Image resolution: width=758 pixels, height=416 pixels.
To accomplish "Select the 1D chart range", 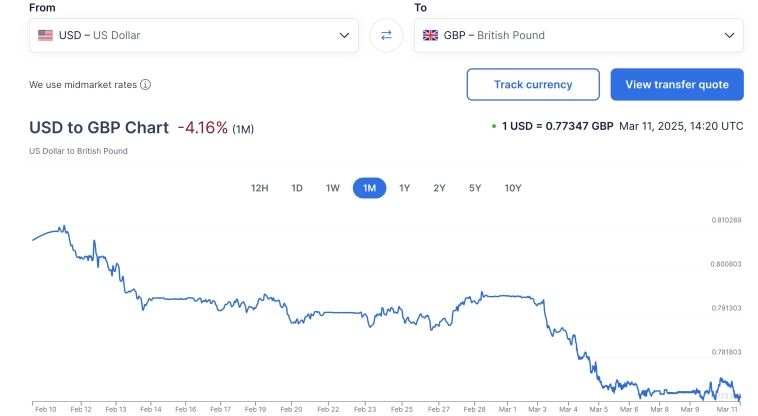I will (x=297, y=188).
